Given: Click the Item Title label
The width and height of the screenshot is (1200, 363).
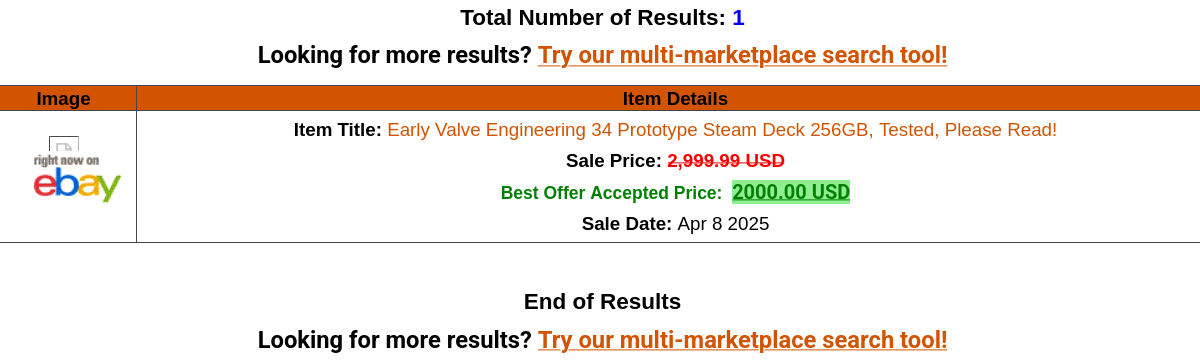Looking at the screenshot, I should [x=337, y=130].
